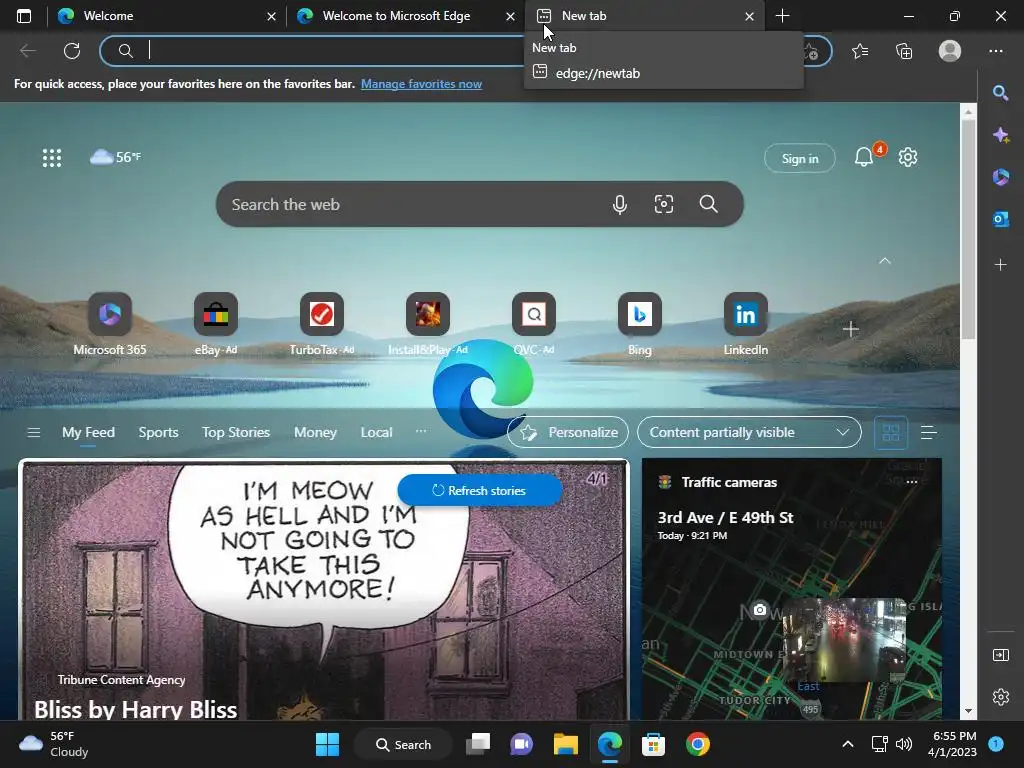Add a new quick link with plus

(850, 329)
